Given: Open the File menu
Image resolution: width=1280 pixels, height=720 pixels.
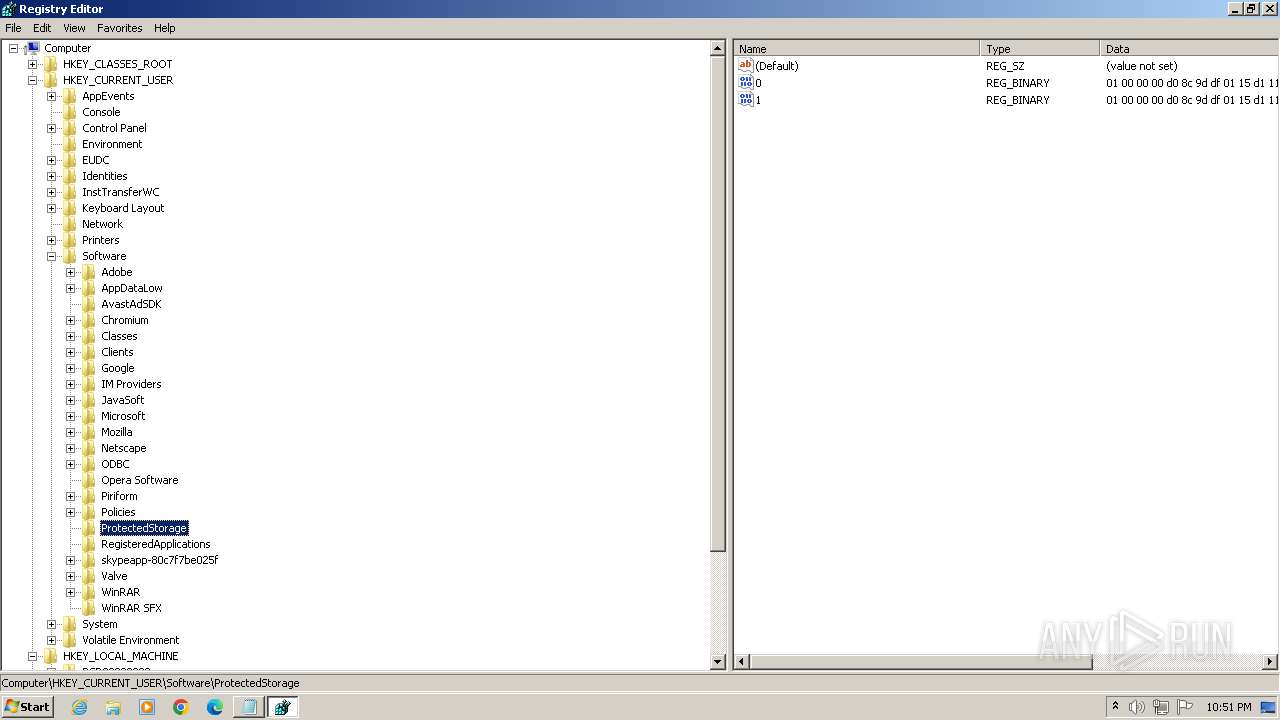Looking at the screenshot, I should [13, 28].
